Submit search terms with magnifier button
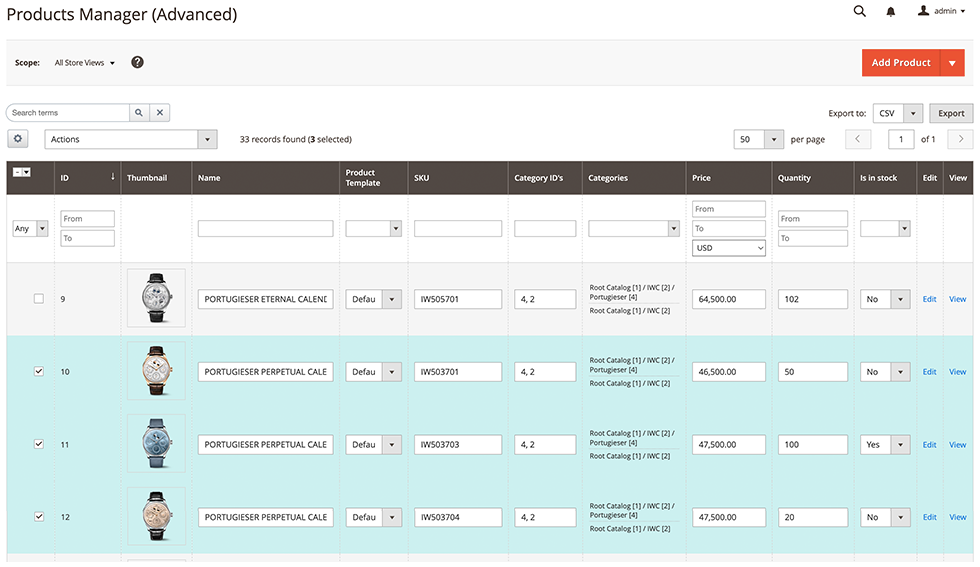980x567 pixels. pos(139,113)
